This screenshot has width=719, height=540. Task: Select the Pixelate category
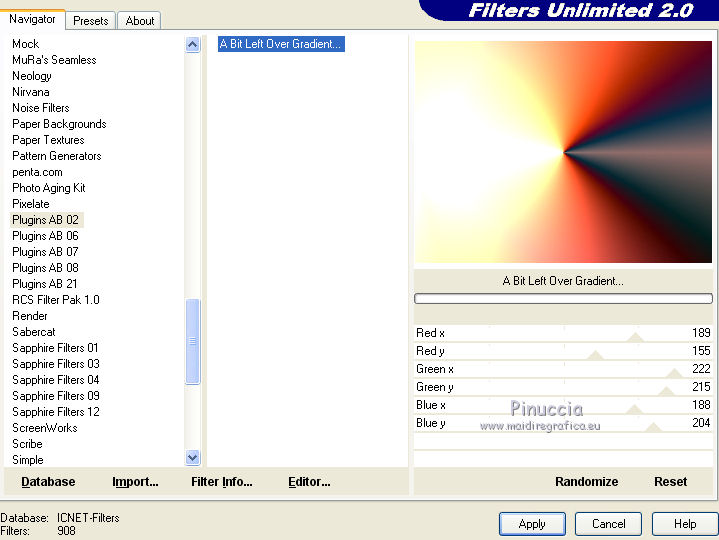(x=31, y=204)
